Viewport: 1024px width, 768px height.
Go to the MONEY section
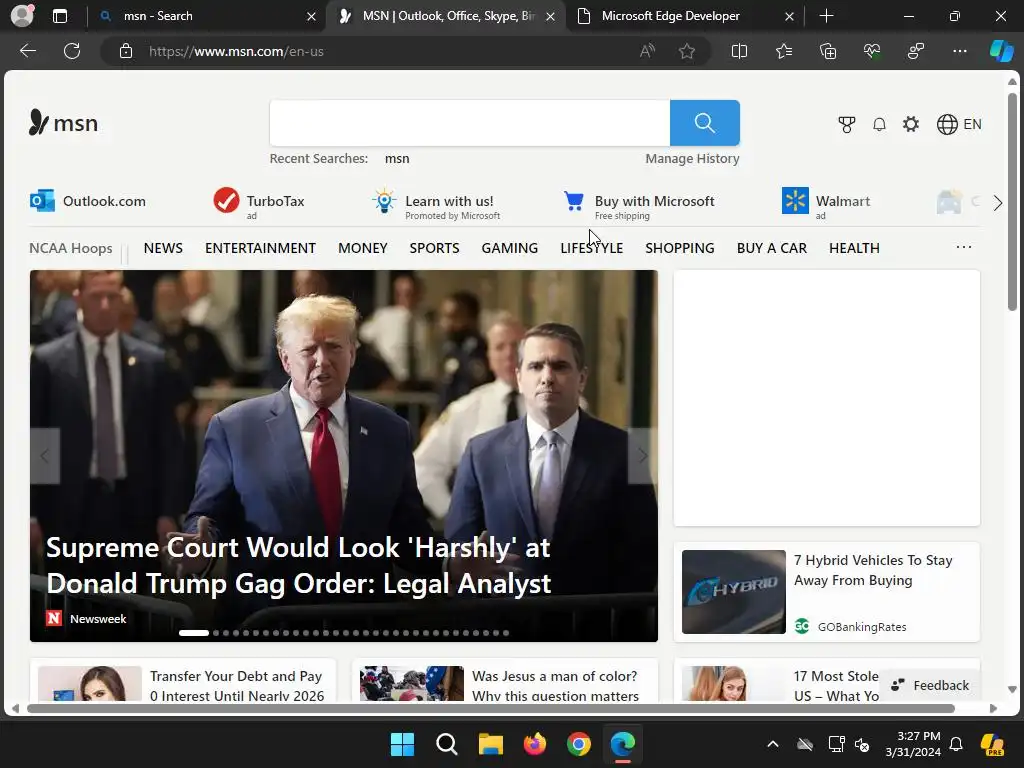pyautogui.click(x=363, y=248)
